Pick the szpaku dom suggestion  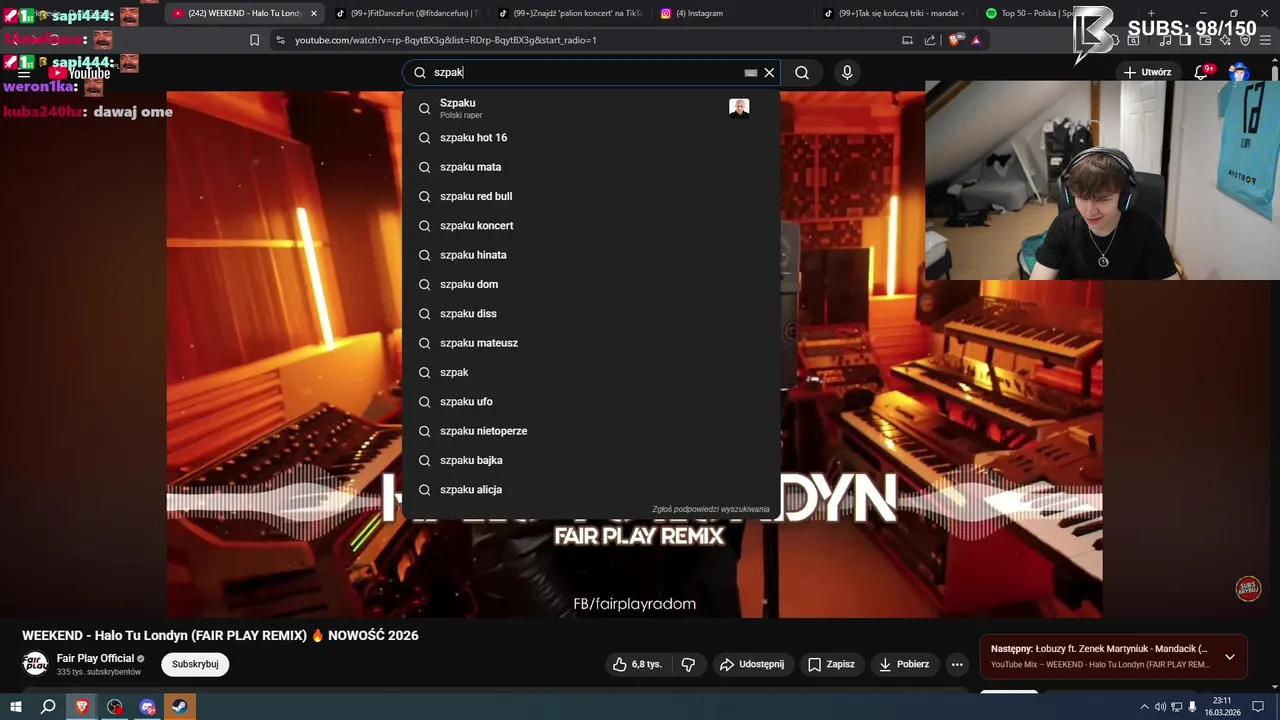591,284
